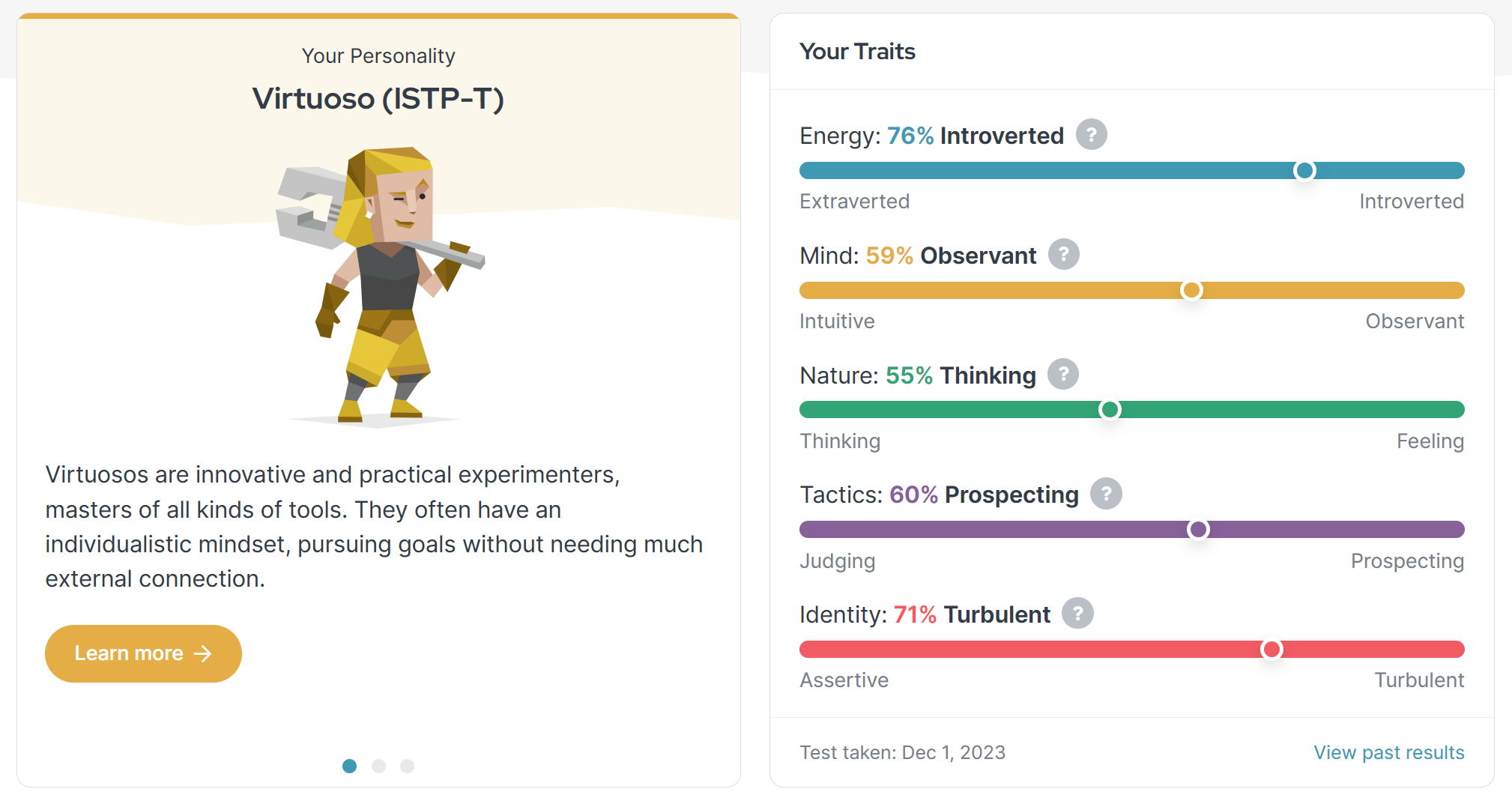1512x807 pixels.
Task: Show help for the Nature trait
Action: pyautogui.click(x=1062, y=374)
